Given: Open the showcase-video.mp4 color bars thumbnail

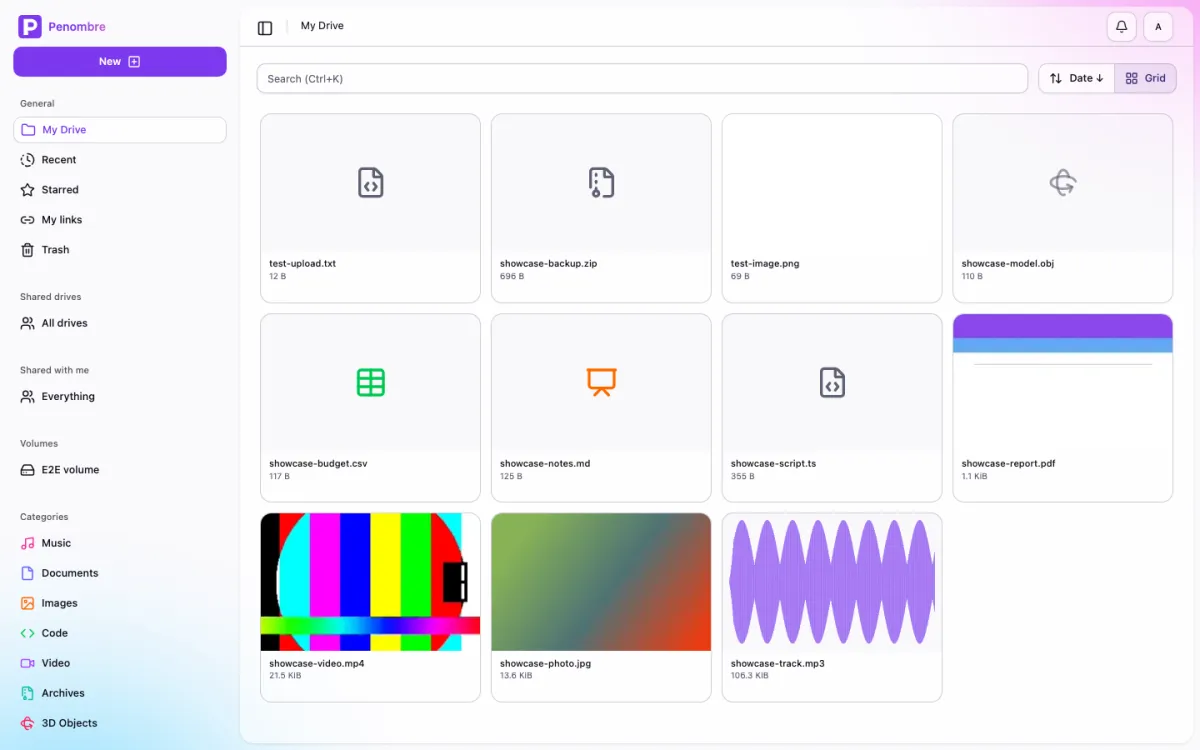Looking at the screenshot, I should point(371,582).
